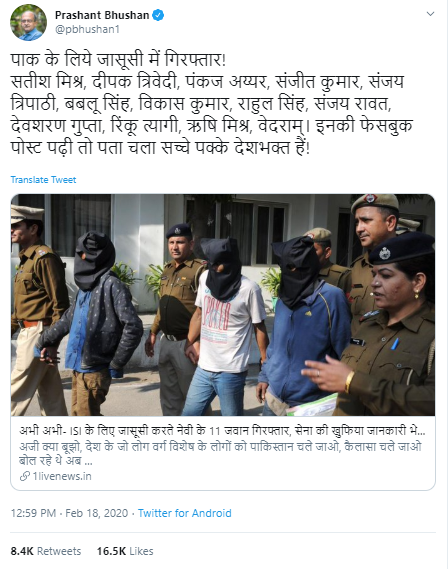This screenshot has width=448, height=569.
Task: Click the first line of Hindi tweet text
Action: coord(118,60)
